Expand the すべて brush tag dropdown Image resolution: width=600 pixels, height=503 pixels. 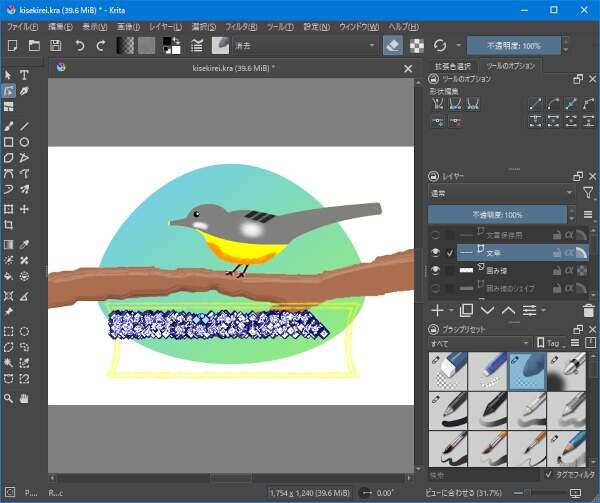click(x=475, y=342)
